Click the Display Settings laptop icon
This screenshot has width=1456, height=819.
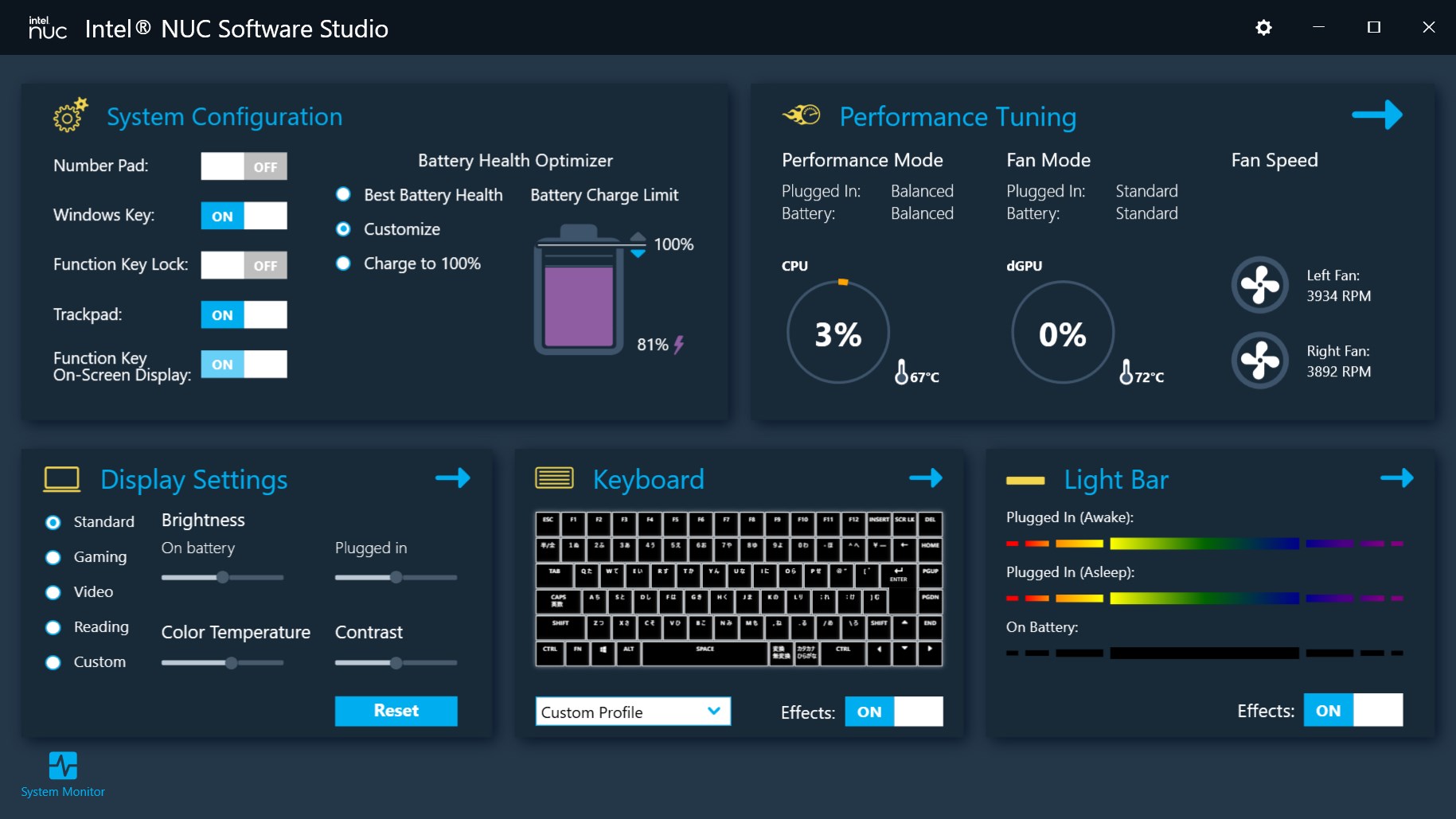(62, 479)
